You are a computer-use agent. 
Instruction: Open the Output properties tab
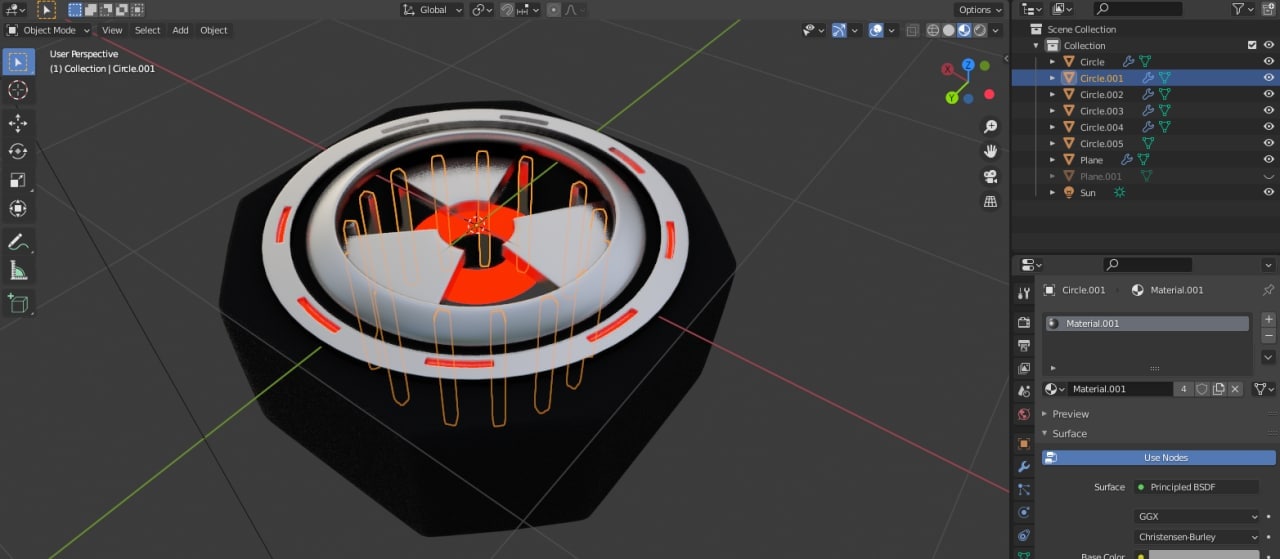1023,345
